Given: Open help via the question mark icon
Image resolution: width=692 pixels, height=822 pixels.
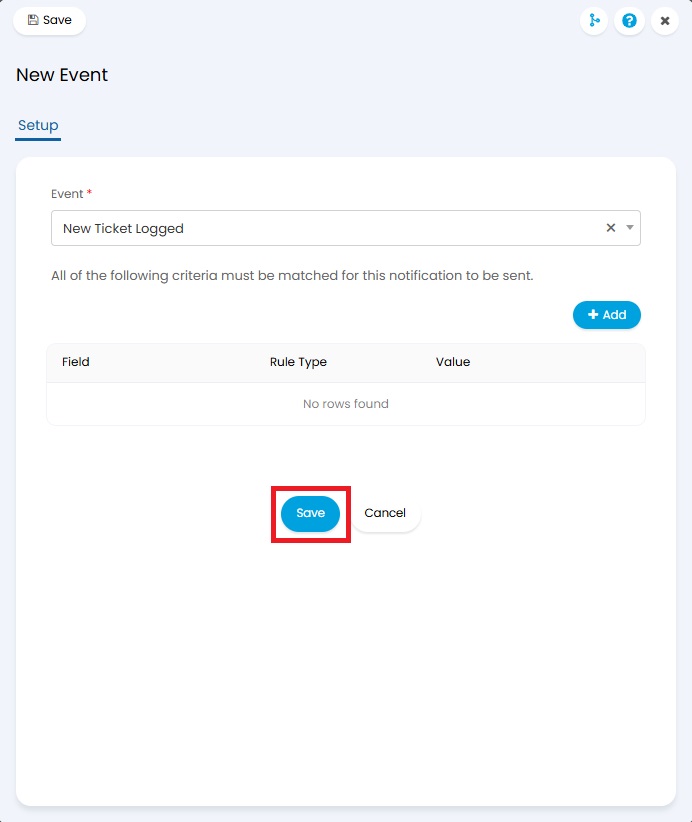Looking at the screenshot, I should pos(629,20).
